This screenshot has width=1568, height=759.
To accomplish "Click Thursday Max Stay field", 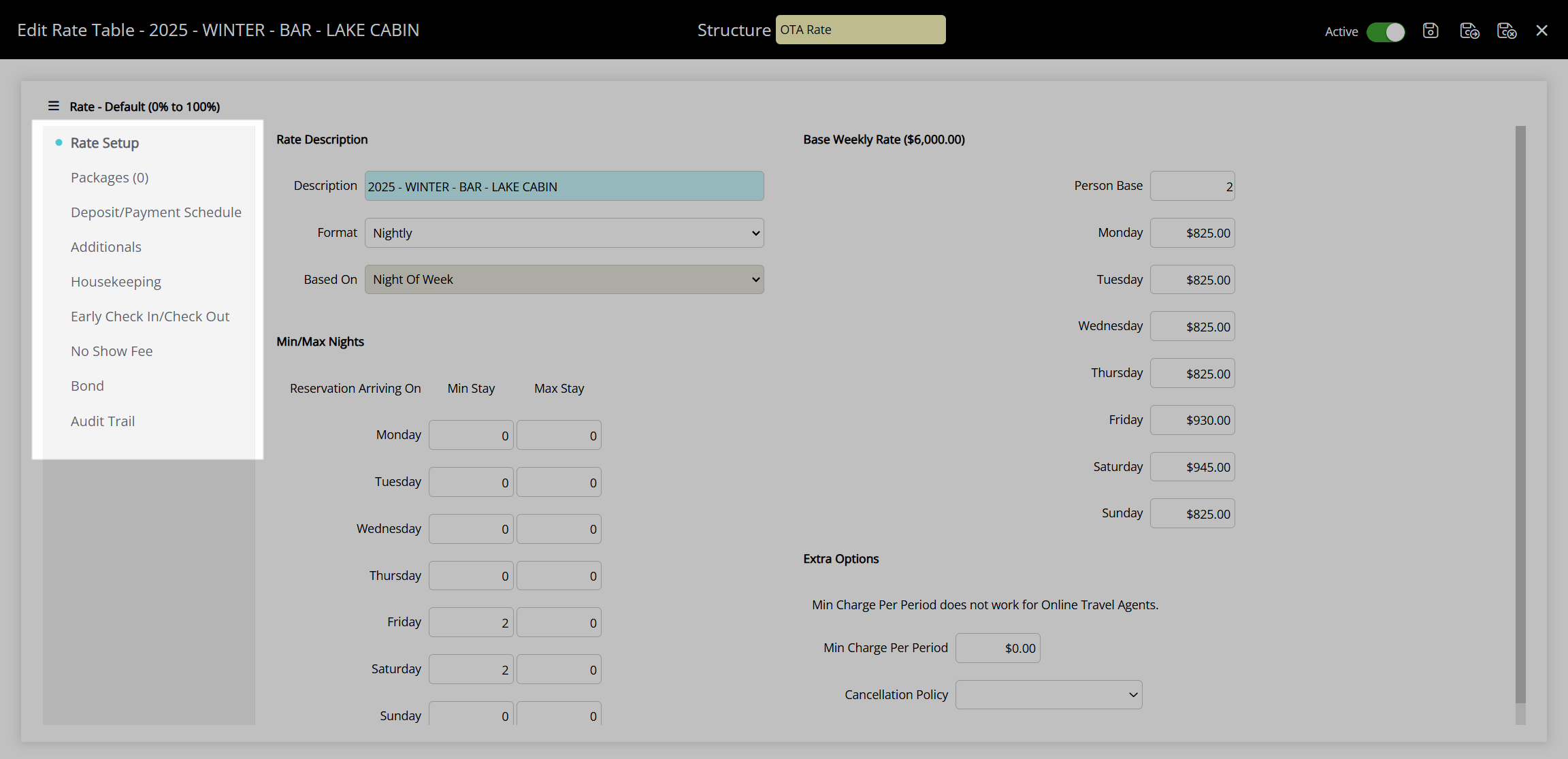I will [x=559, y=576].
